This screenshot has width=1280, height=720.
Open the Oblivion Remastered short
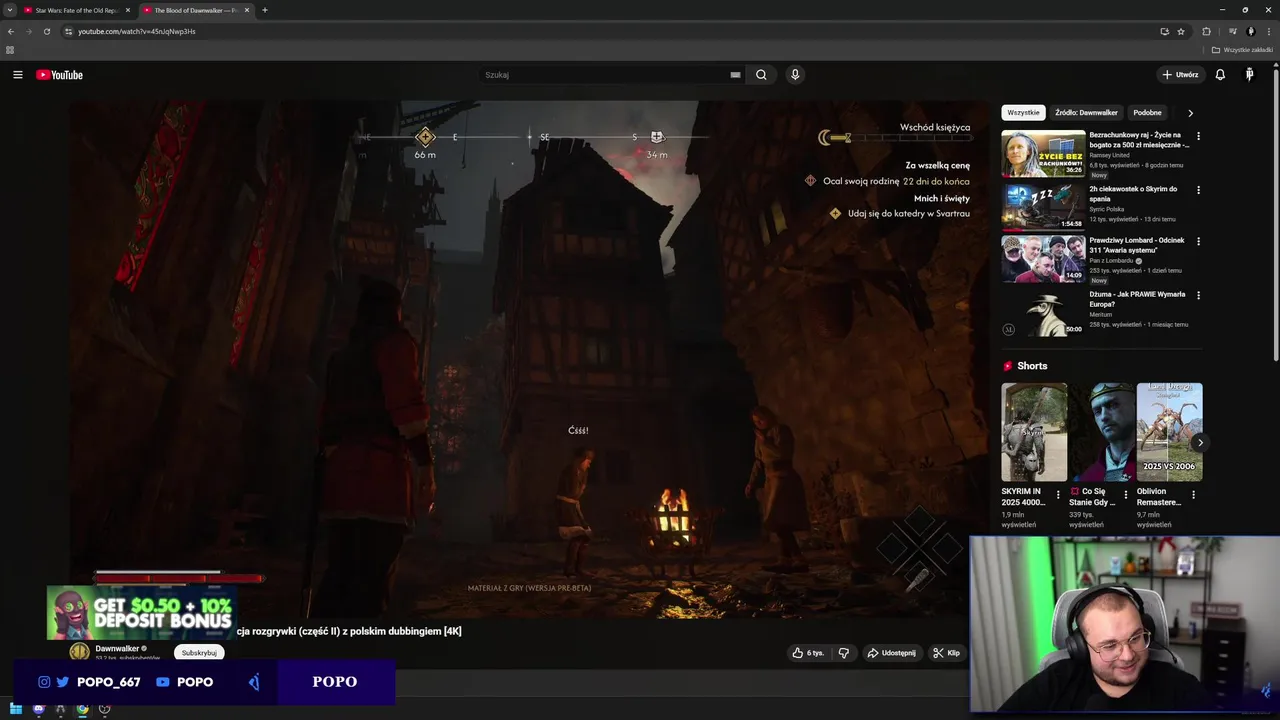(x=1169, y=432)
